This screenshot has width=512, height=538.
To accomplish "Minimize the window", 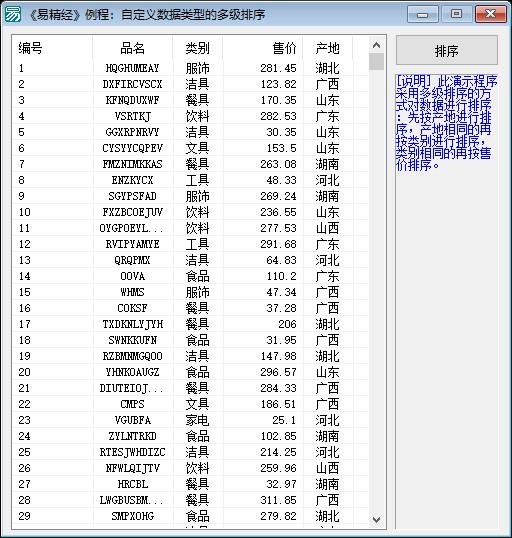I will coord(422,14).
